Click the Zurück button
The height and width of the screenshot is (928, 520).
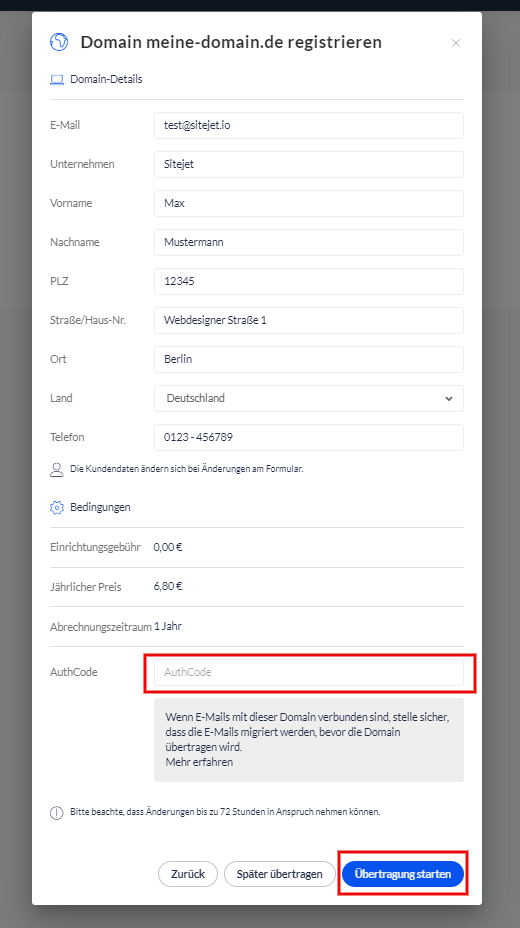point(188,874)
